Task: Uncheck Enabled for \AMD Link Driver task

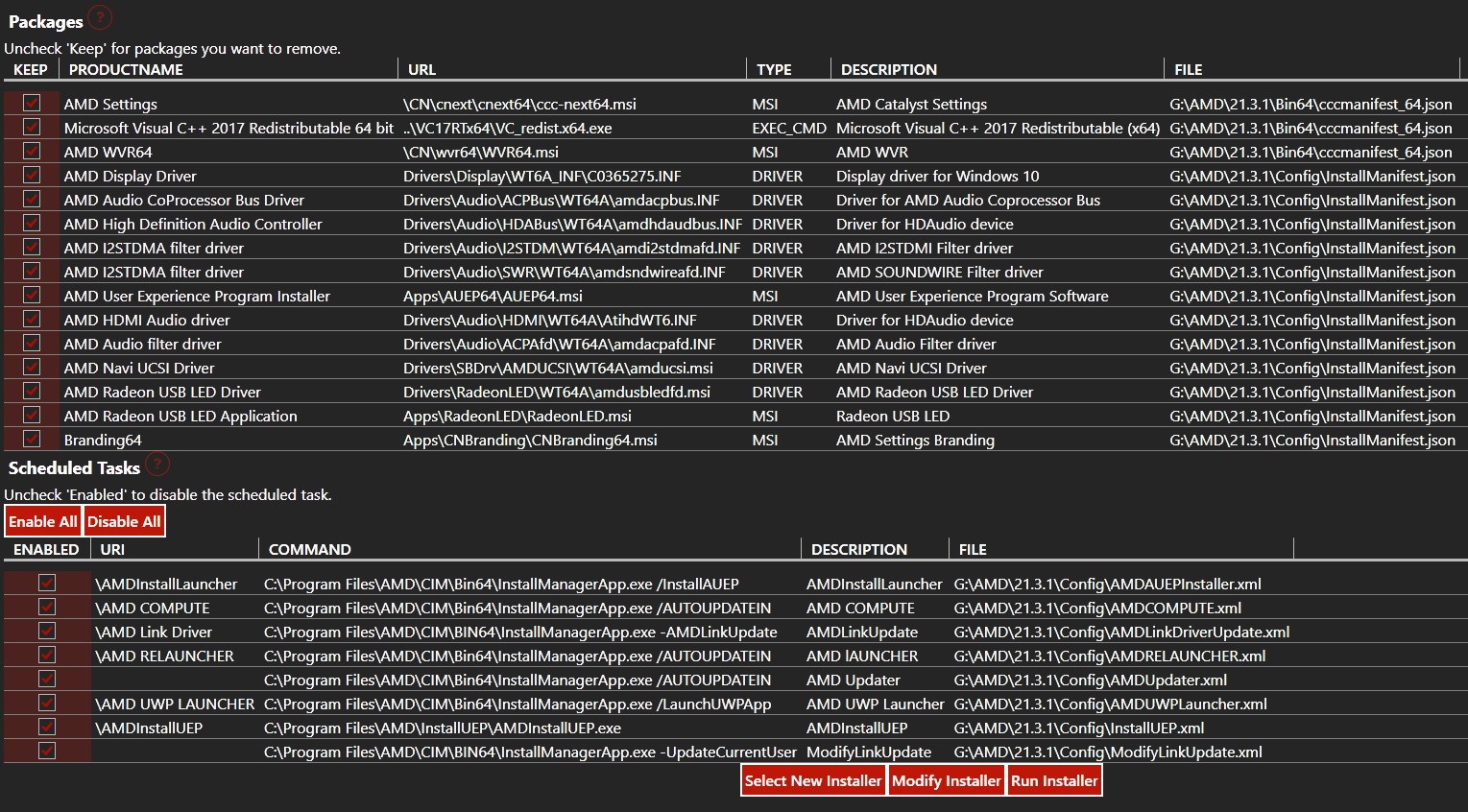Action: (47, 631)
